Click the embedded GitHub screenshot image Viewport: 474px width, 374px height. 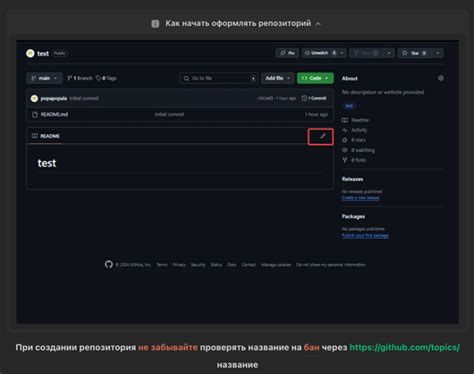click(x=237, y=182)
